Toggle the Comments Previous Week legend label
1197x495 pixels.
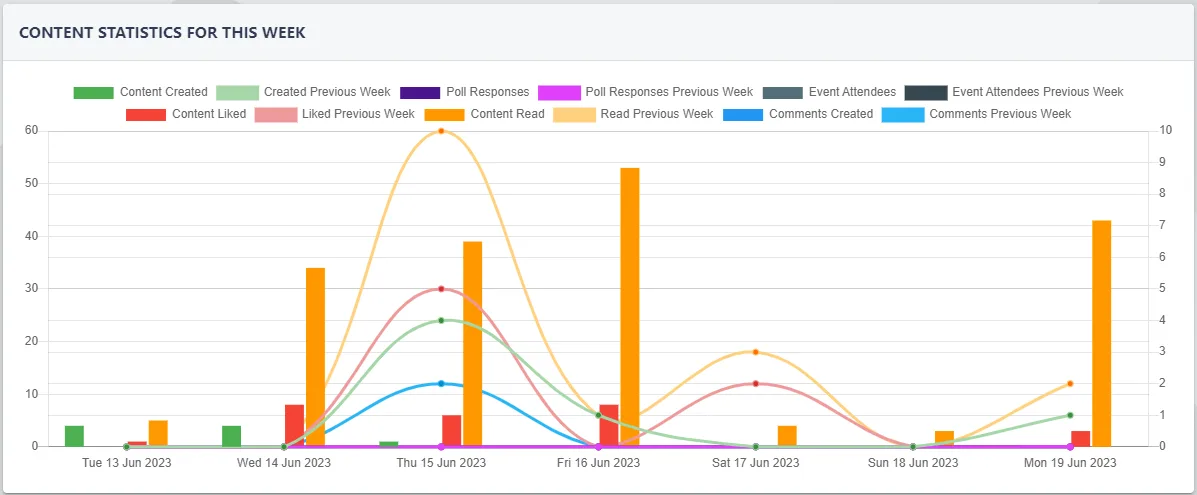pyautogui.click(x=1000, y=115)
